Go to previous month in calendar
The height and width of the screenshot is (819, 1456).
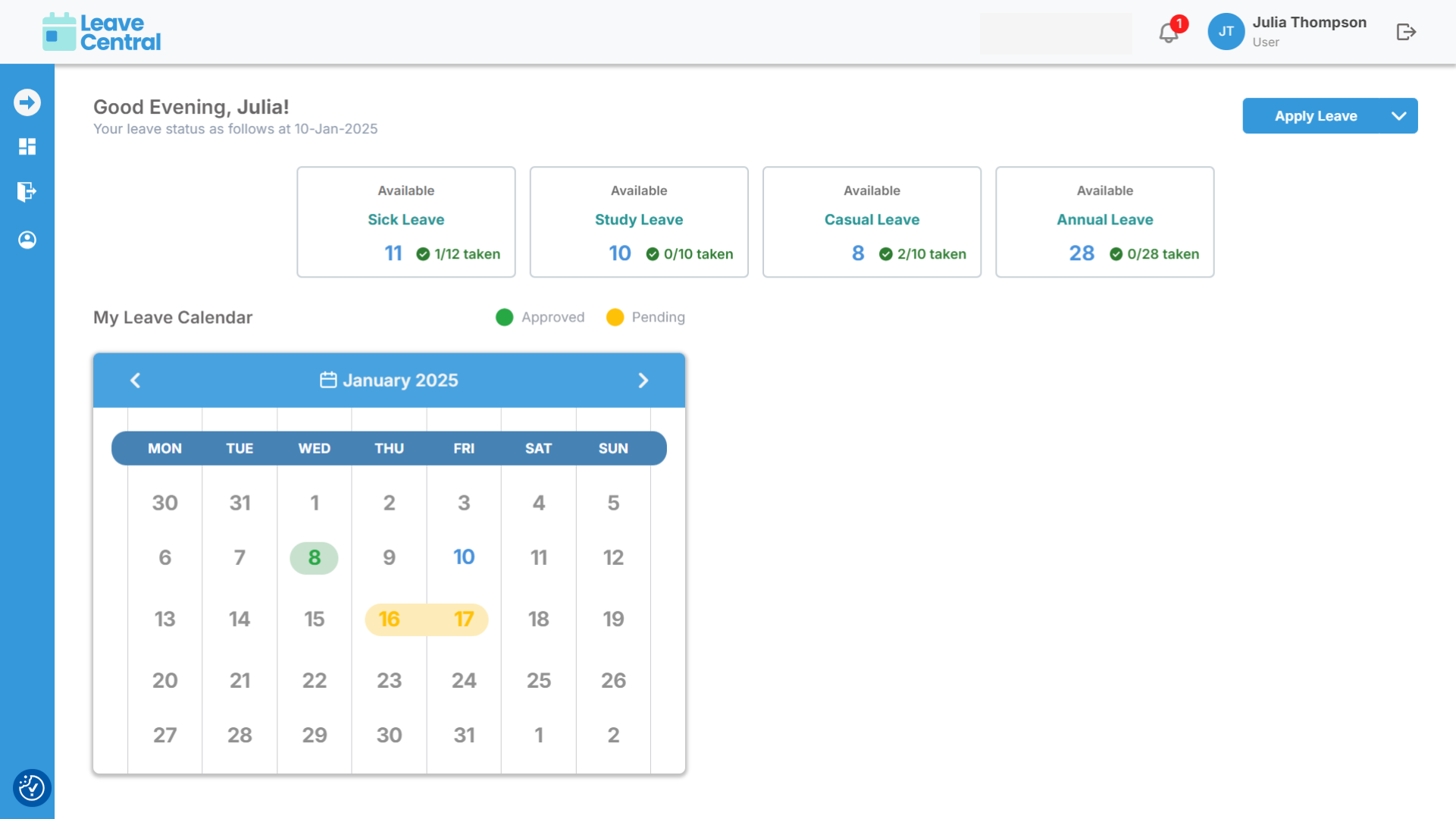(x=136, y=380)
